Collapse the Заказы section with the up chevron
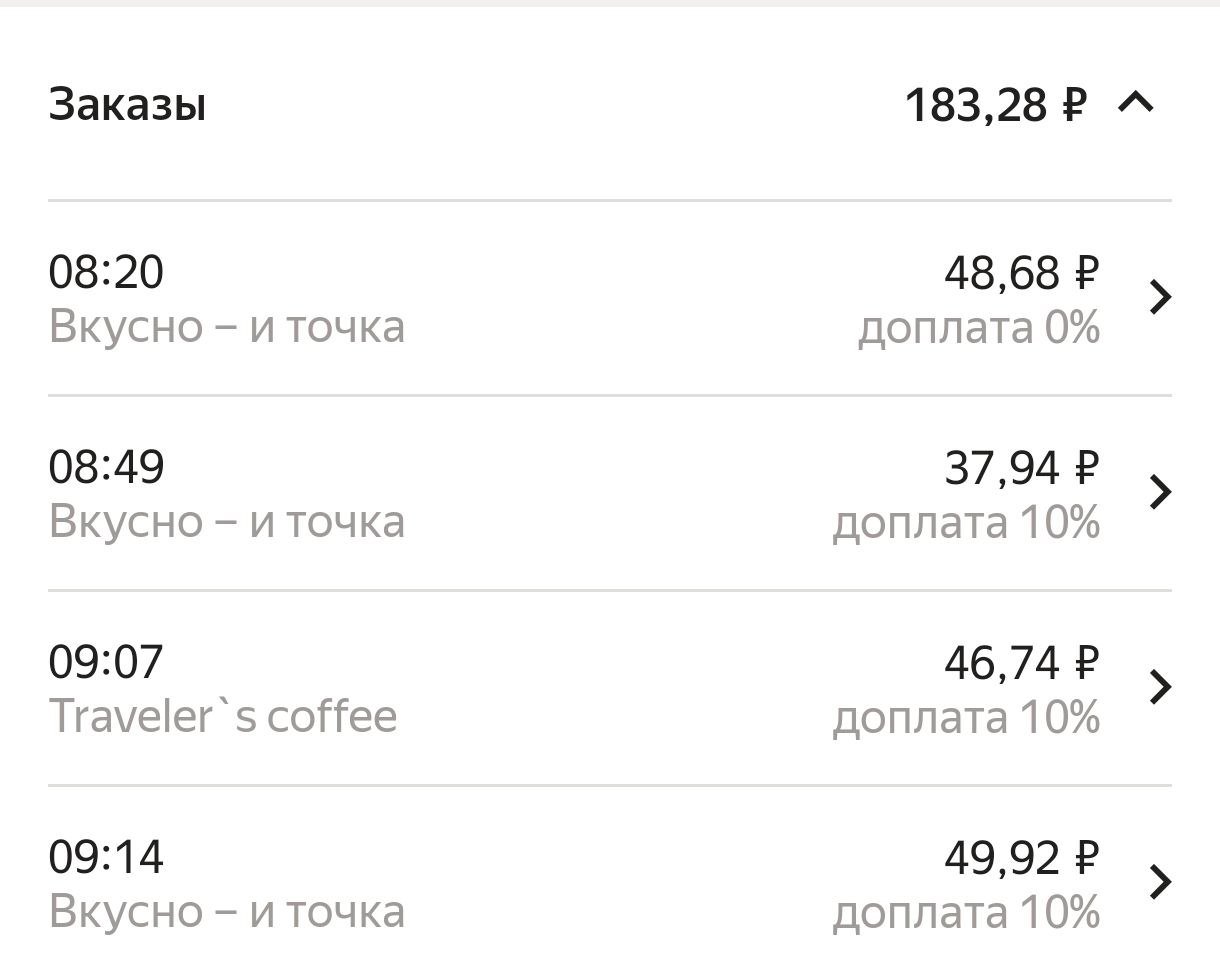This screenshot has height=978, width=1220. [1136, 102]
